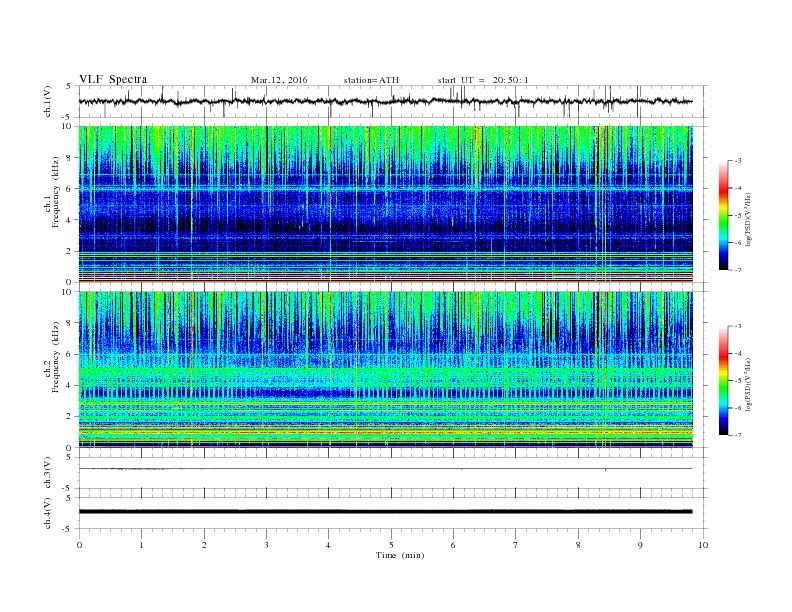The width and height of the screenshot is (792, 612).
Task: Click the thick ch.4 voltage trace
Action: 386,512
